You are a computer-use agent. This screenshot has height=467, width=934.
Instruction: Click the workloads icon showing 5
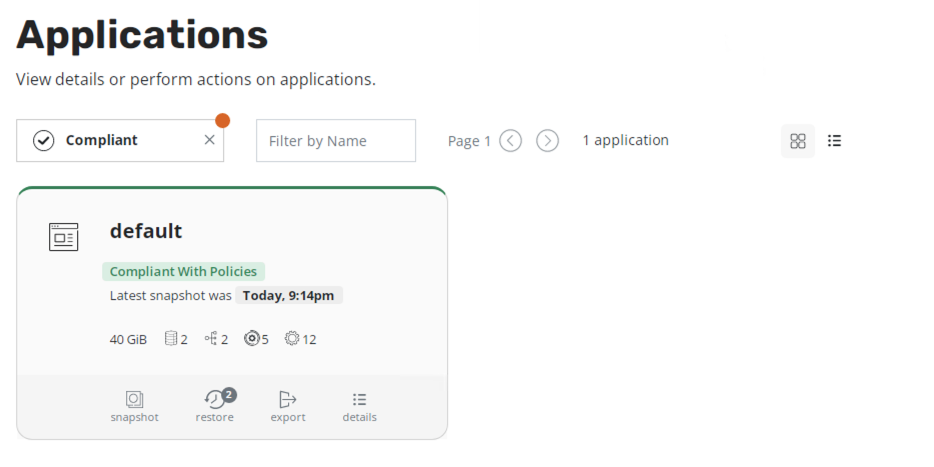(251, 339)
